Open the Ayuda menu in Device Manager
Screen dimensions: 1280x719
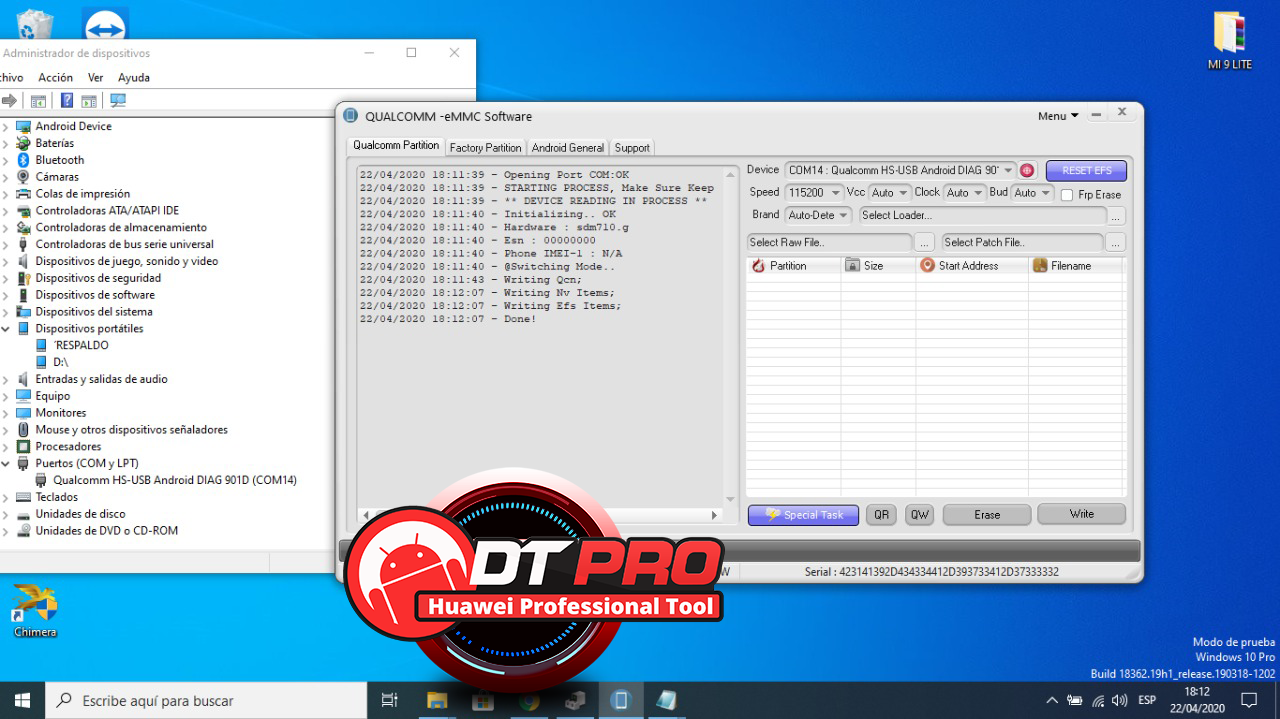coord(134,77)
